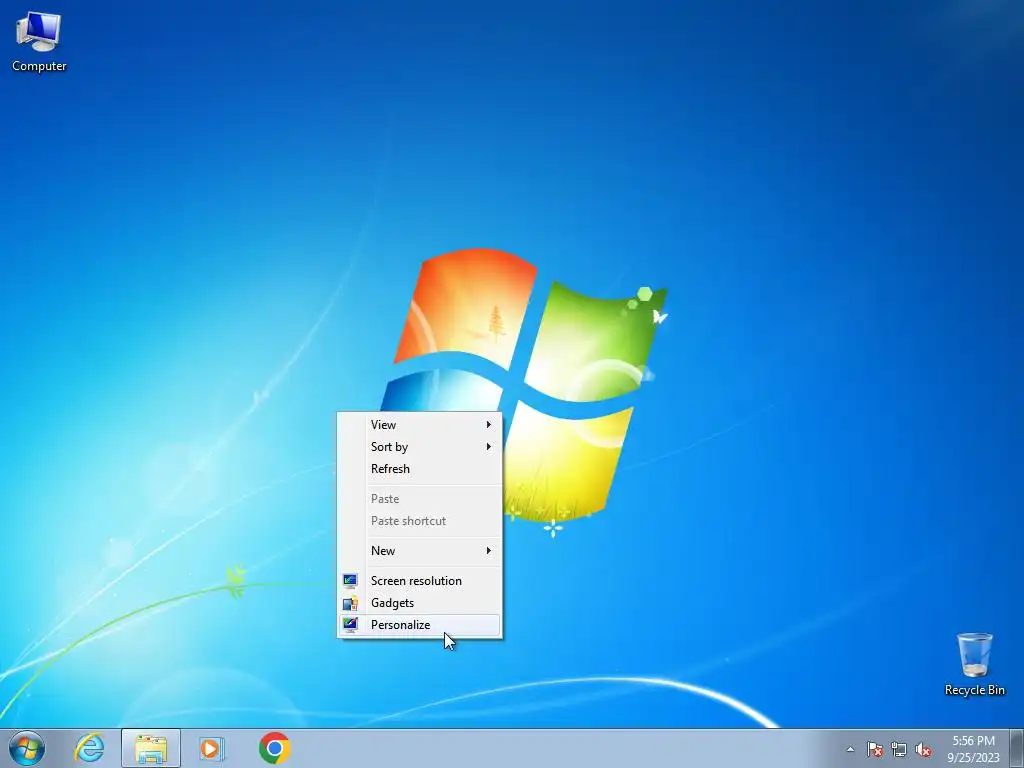The width and height of the screenshot is (1024, 768).
Task: Launch Windows Media Player from taskbar
Action: tap(212, 748)
